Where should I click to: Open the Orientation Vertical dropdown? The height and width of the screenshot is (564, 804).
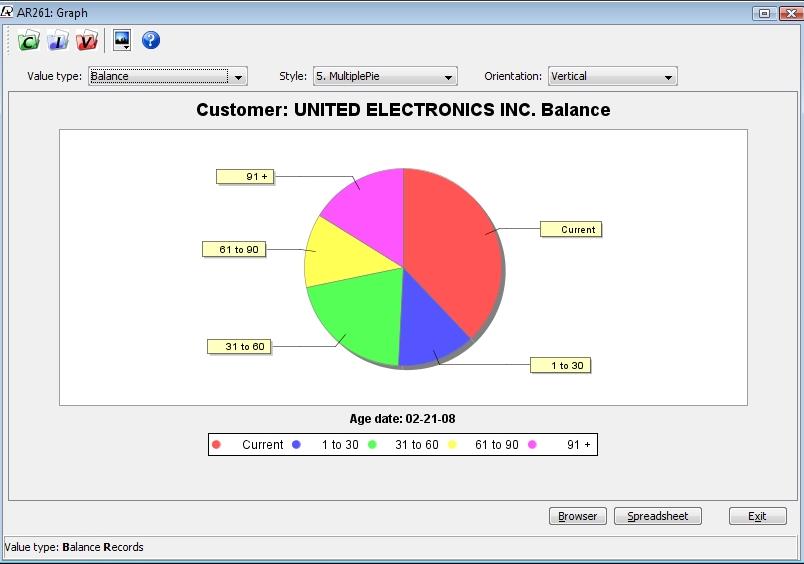tap(613, 76)
